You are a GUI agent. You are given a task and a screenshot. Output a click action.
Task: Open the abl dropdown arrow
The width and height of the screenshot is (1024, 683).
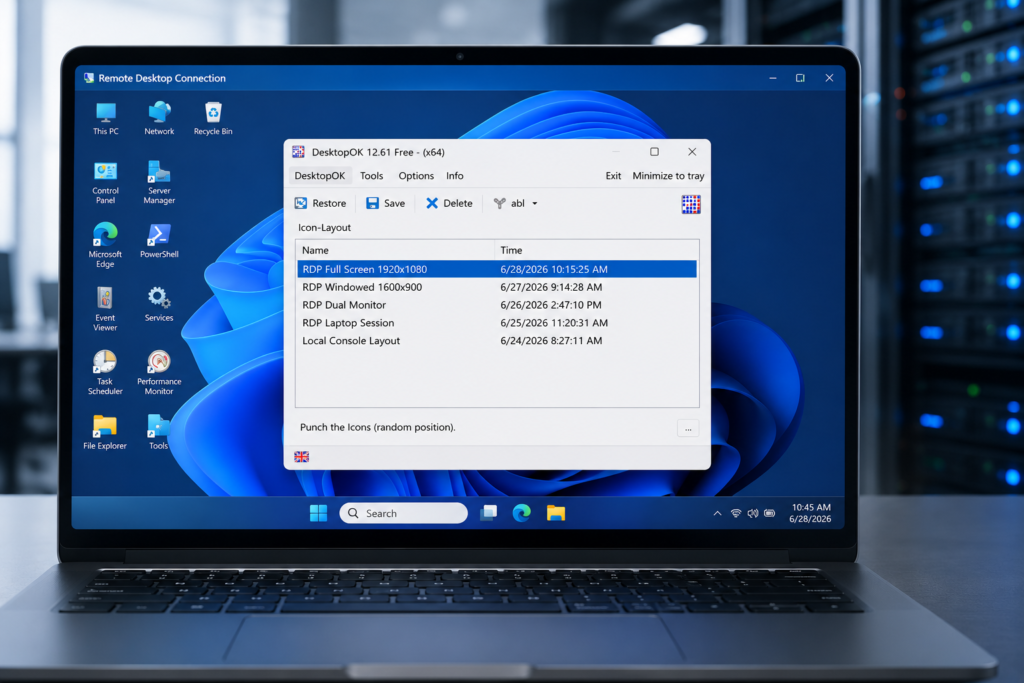click(x=535, y=204)
